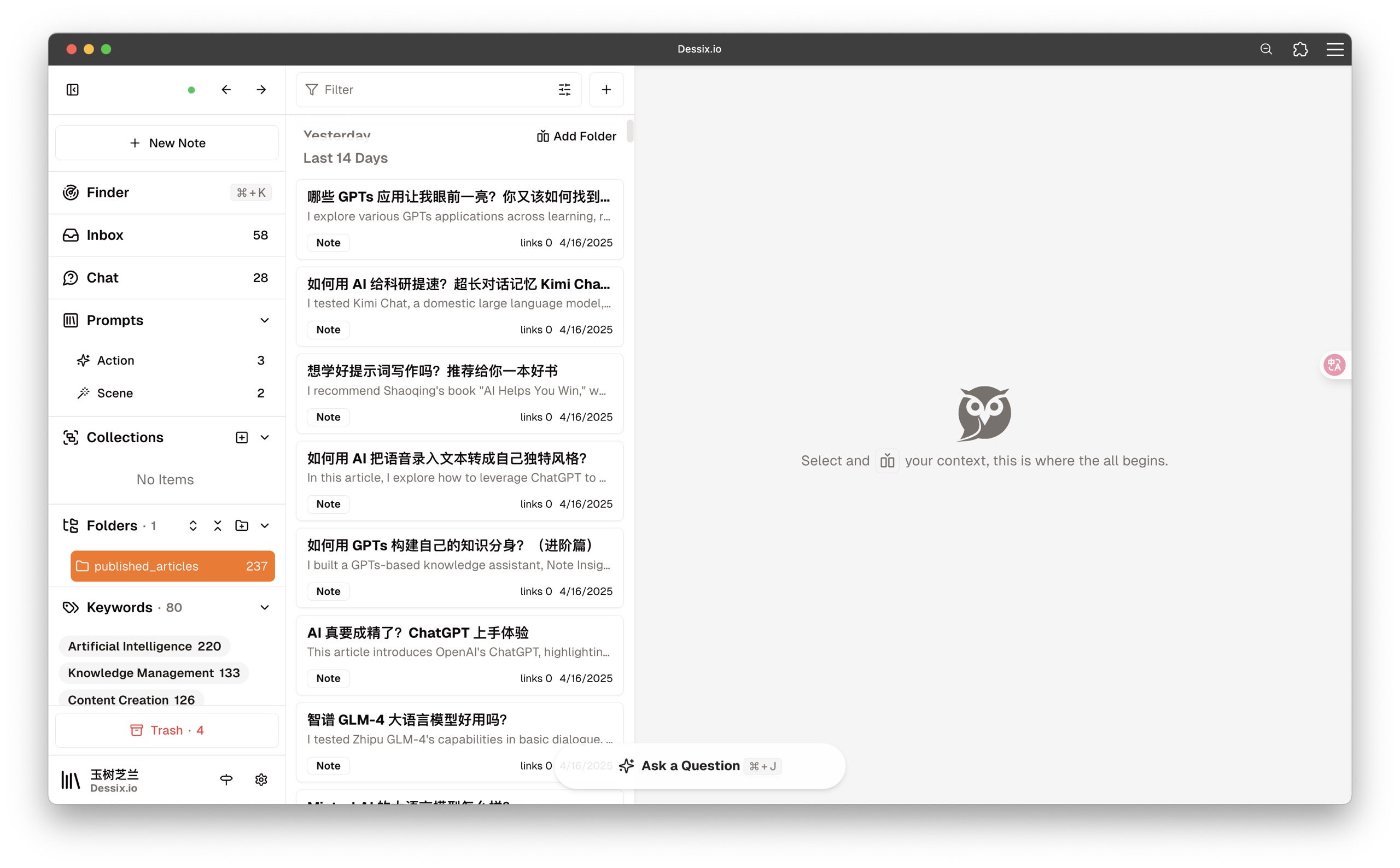The width and height of the screenshot is (1400, 868).
Task: Open note 想学好提示词写作吗
Action: click(460, 395)
